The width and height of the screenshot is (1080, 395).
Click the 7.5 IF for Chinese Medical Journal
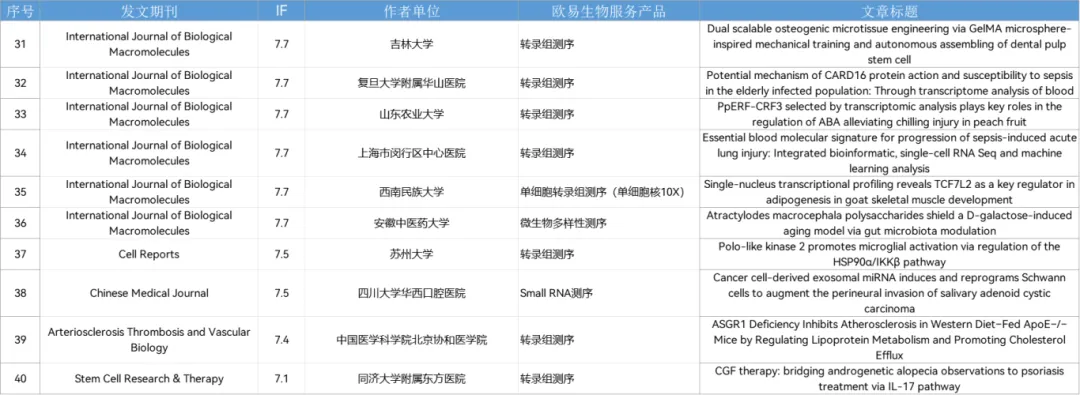(x=281, y=293)
